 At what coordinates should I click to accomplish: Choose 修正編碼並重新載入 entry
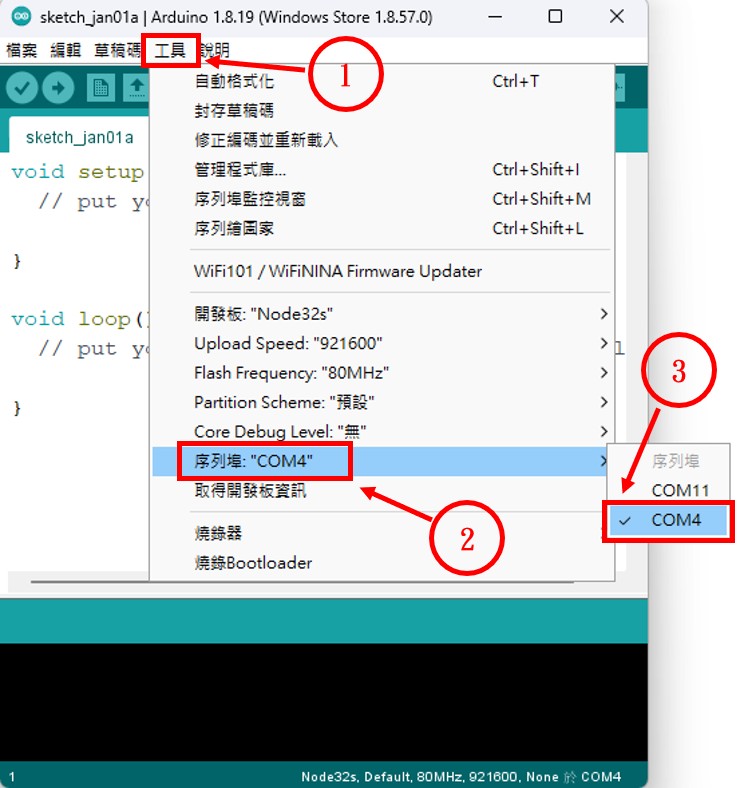(382, 140)
